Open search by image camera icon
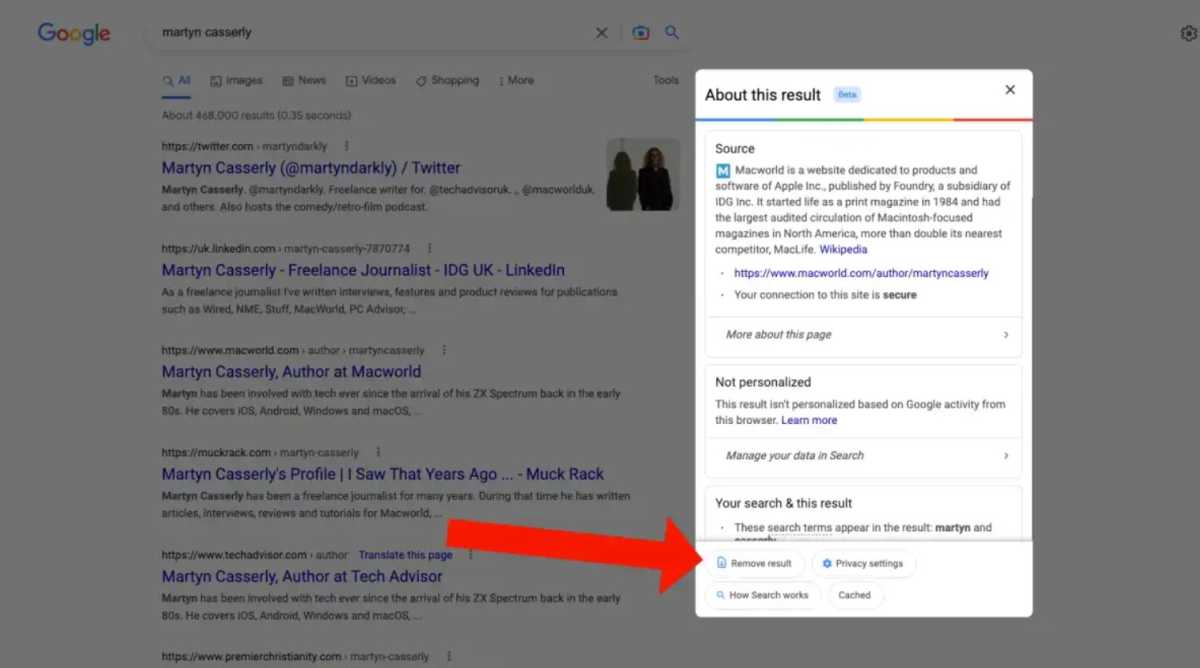The width and height of the screenshot is (1200, 668). [641, 33]
